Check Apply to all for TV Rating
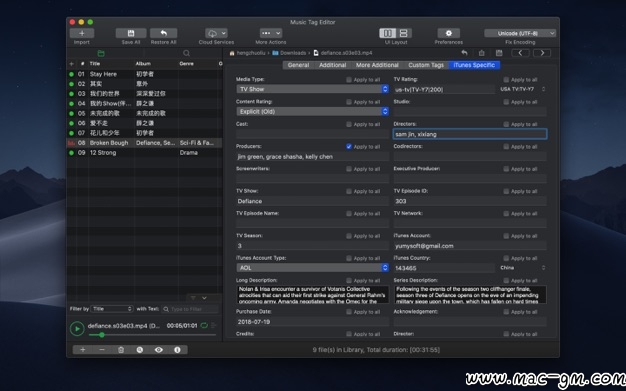This screenshot has height=391, width=626. click(506, 79)
